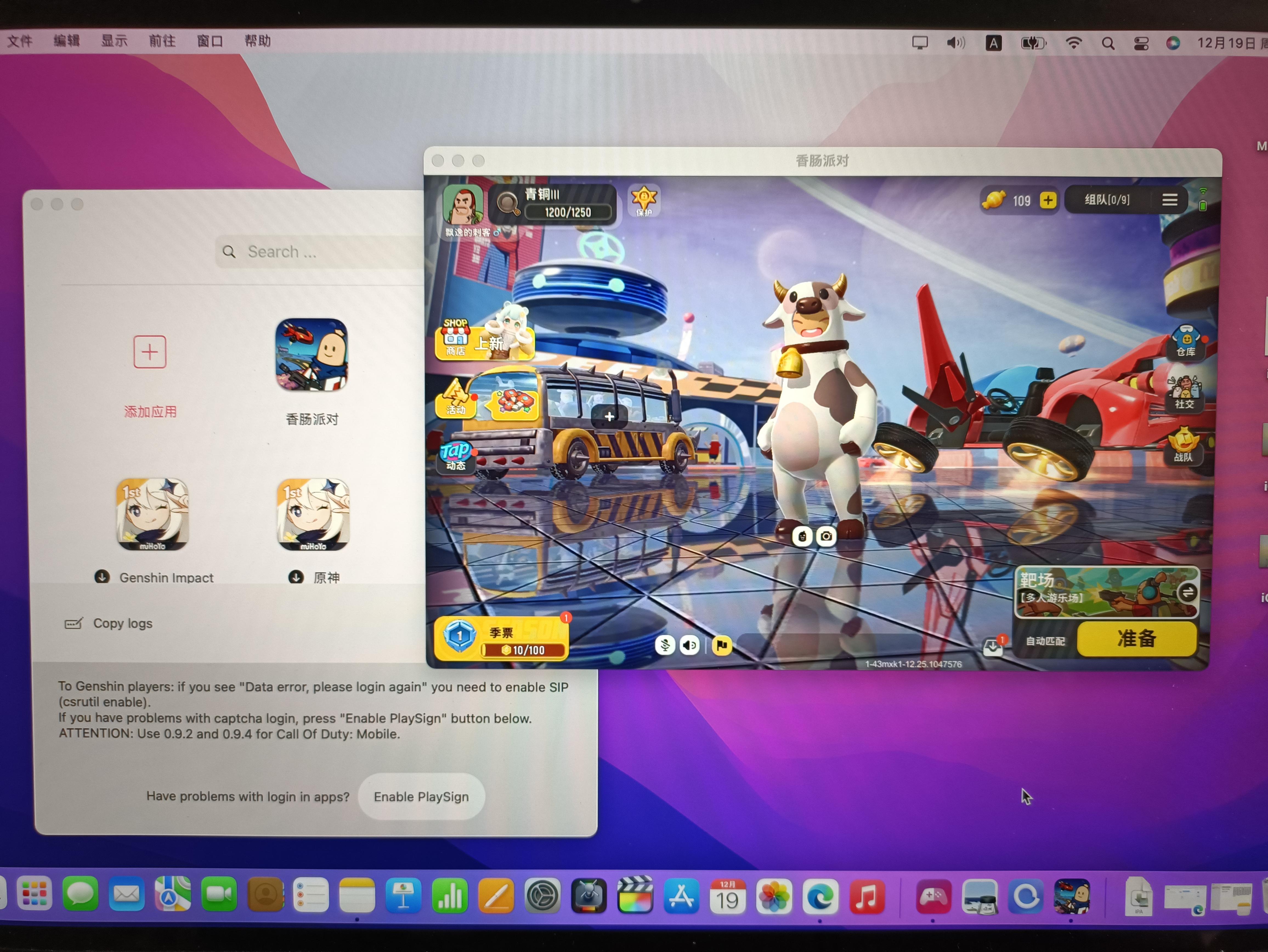Switch game mode with swap arrows

pos(1188,592)
